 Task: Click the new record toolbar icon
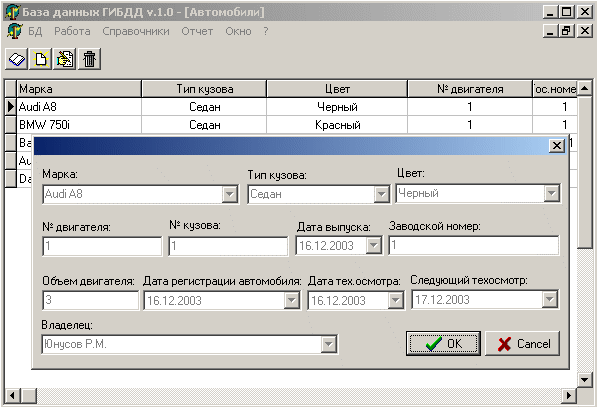pyautogui.click(x=41, y=59)
